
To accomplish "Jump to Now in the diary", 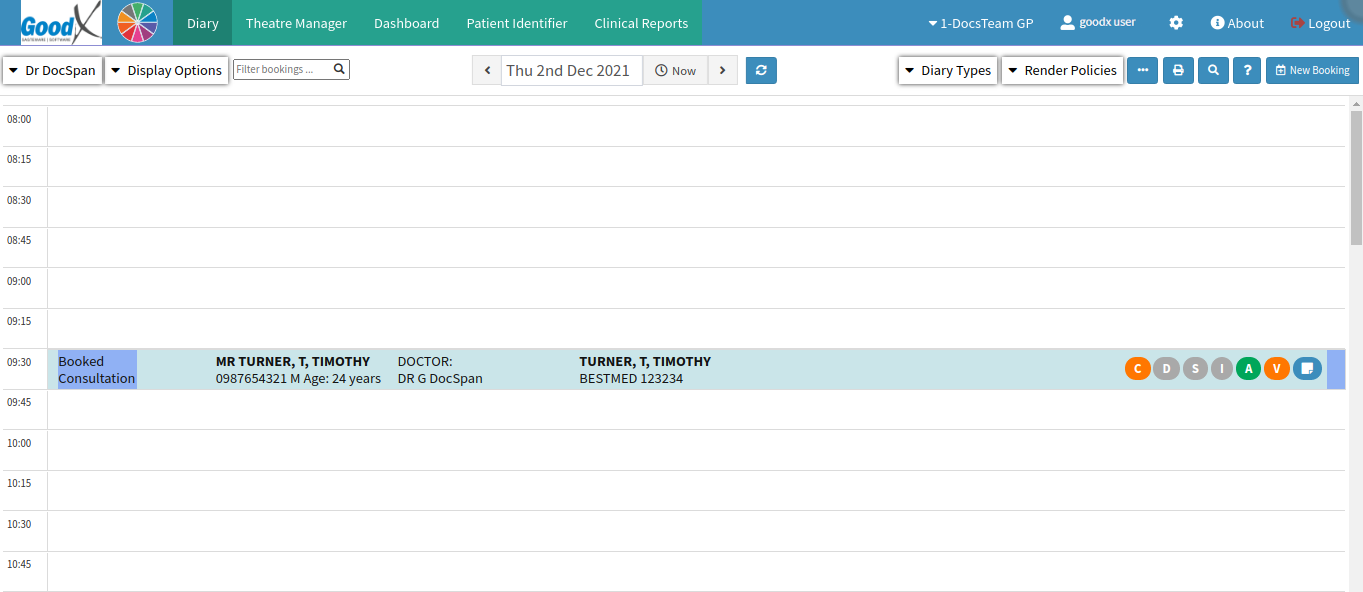I will 676,71.
